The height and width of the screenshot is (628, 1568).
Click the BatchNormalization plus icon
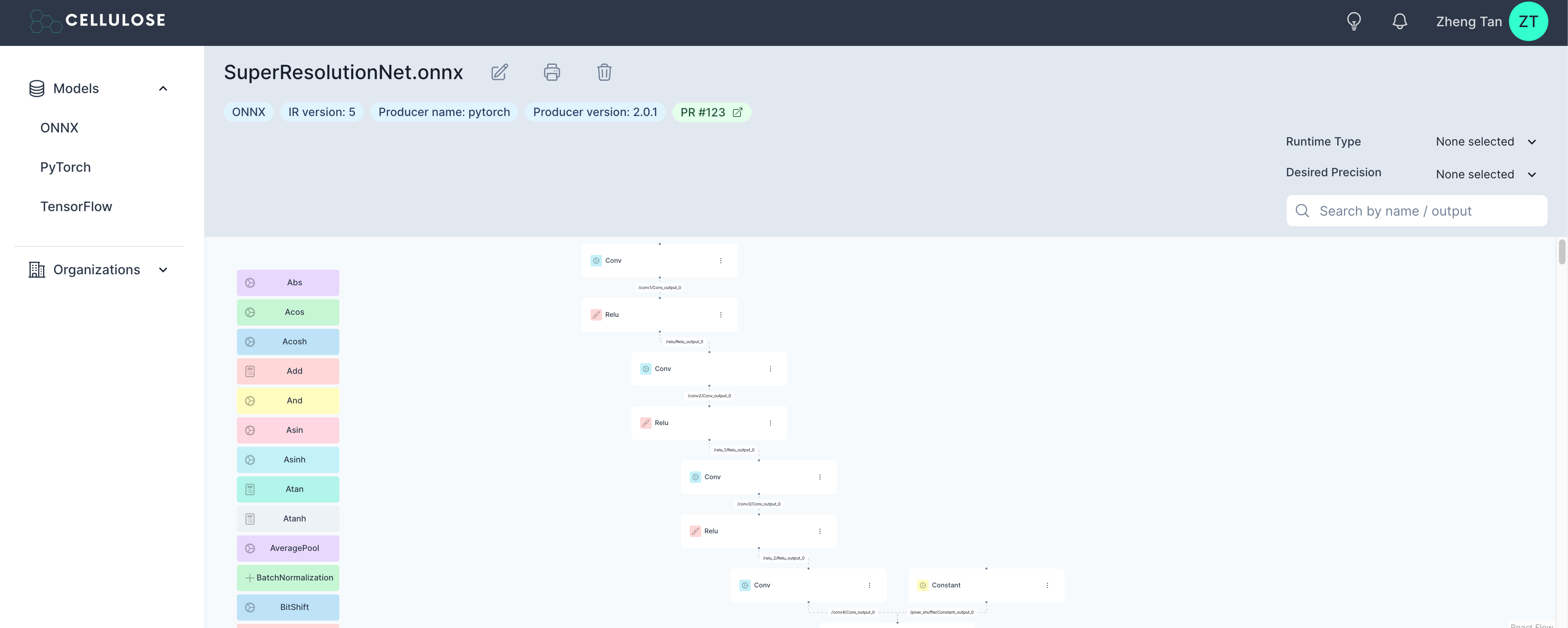[250, 578]
